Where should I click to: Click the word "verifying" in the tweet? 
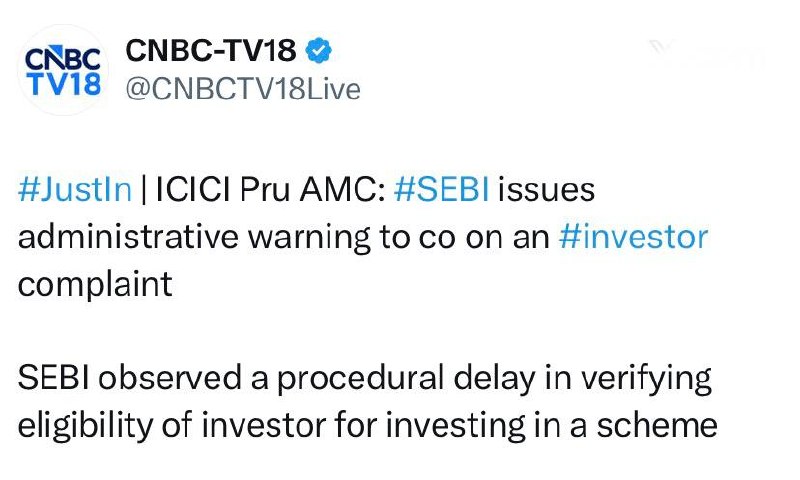(646, 380)
